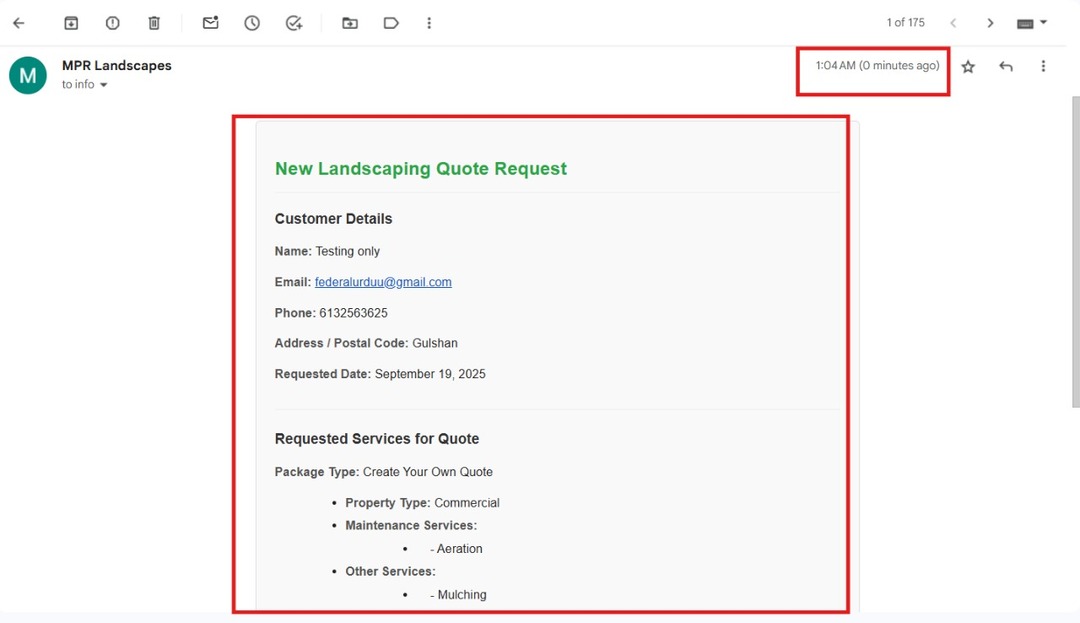This screenshot has width=1080, height=623.
Task: Snooze this email with clock icon
Action: pyautogui.click(x=252, y=23)
